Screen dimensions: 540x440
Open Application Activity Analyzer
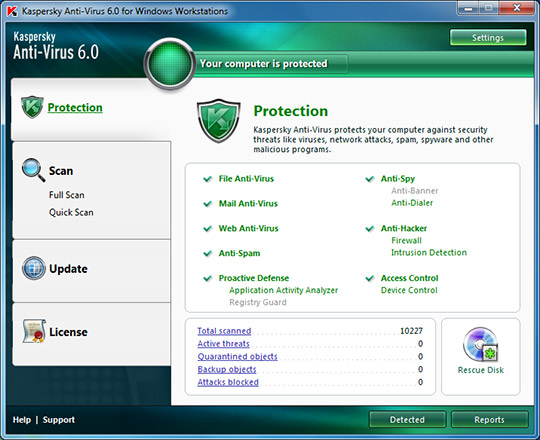click(x=283, y=290)
